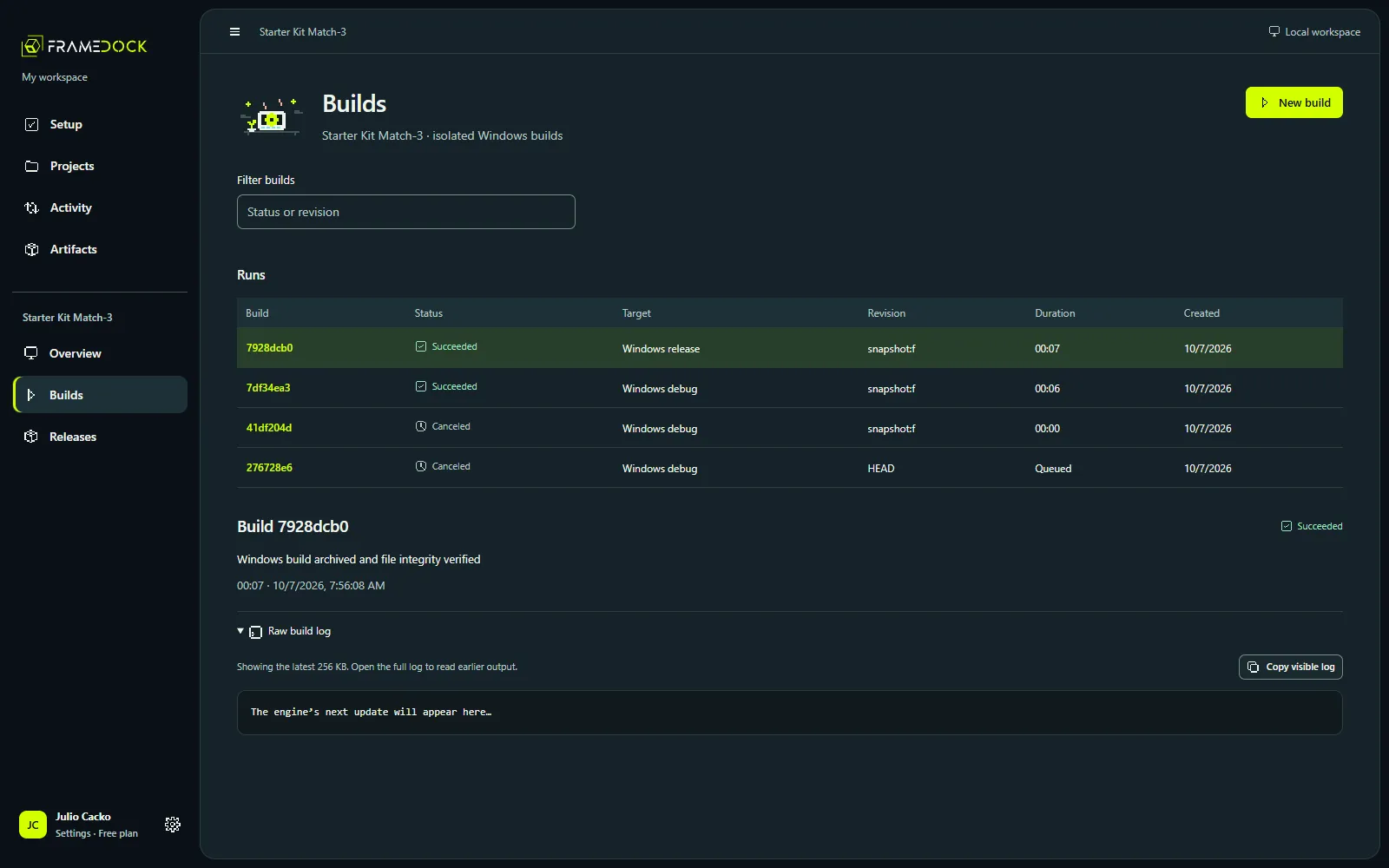Click the Raw build log terminal icon

tap(256, 632)
